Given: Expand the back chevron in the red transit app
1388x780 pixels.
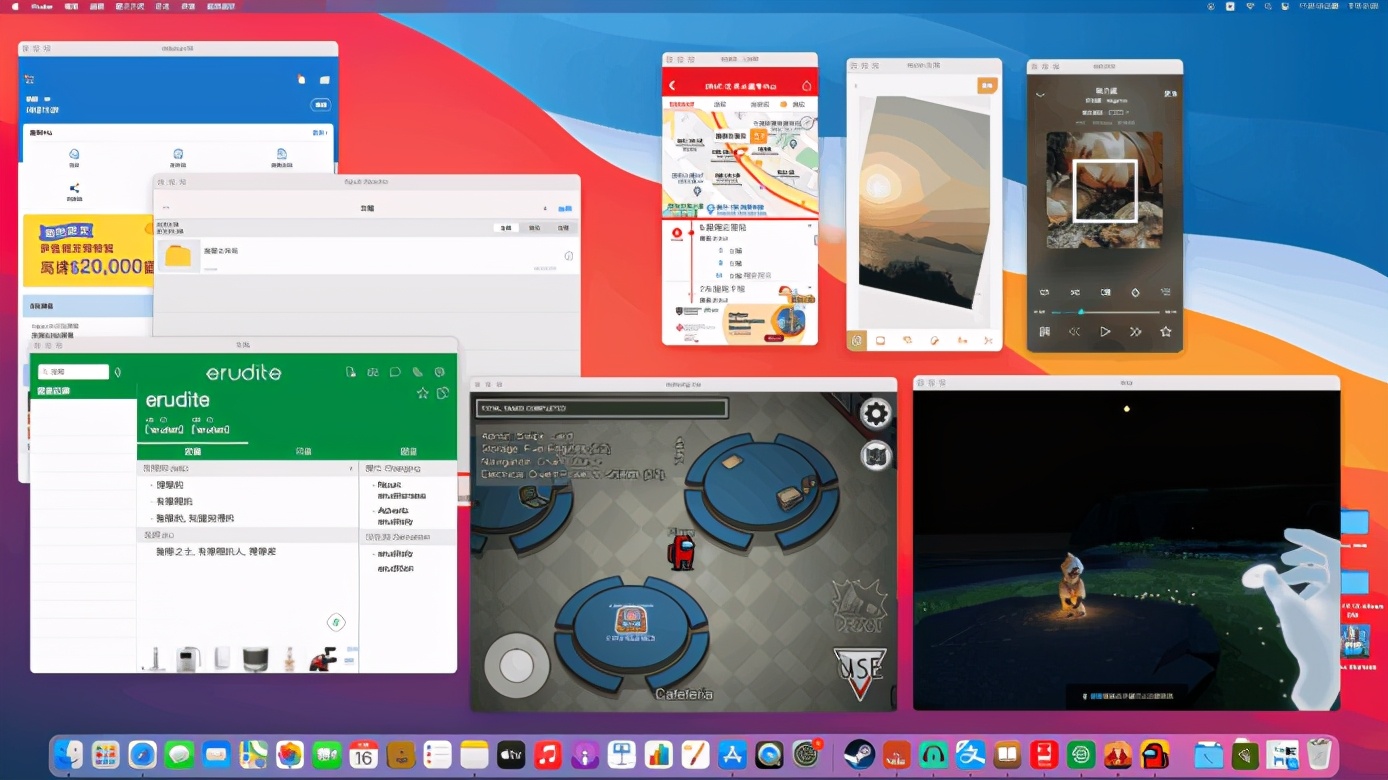Looking at the screenshot, I should (672, 85).
